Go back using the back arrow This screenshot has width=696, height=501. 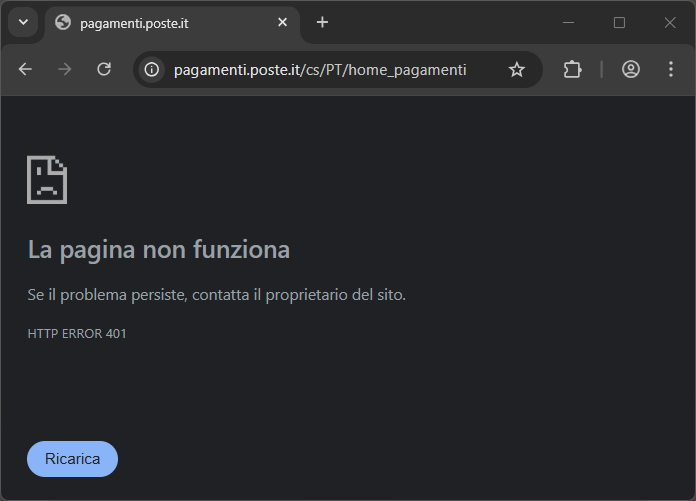tap(25, 69)
